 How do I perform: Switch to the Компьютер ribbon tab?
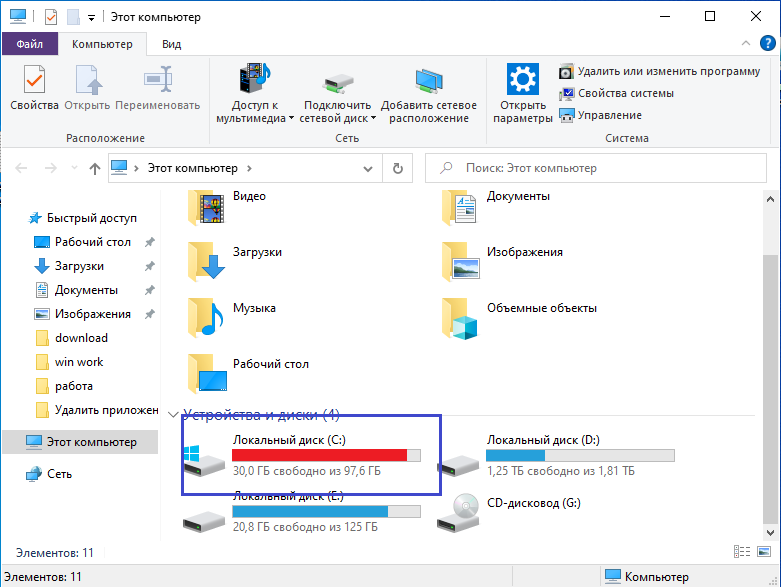(x=102, y=44)
